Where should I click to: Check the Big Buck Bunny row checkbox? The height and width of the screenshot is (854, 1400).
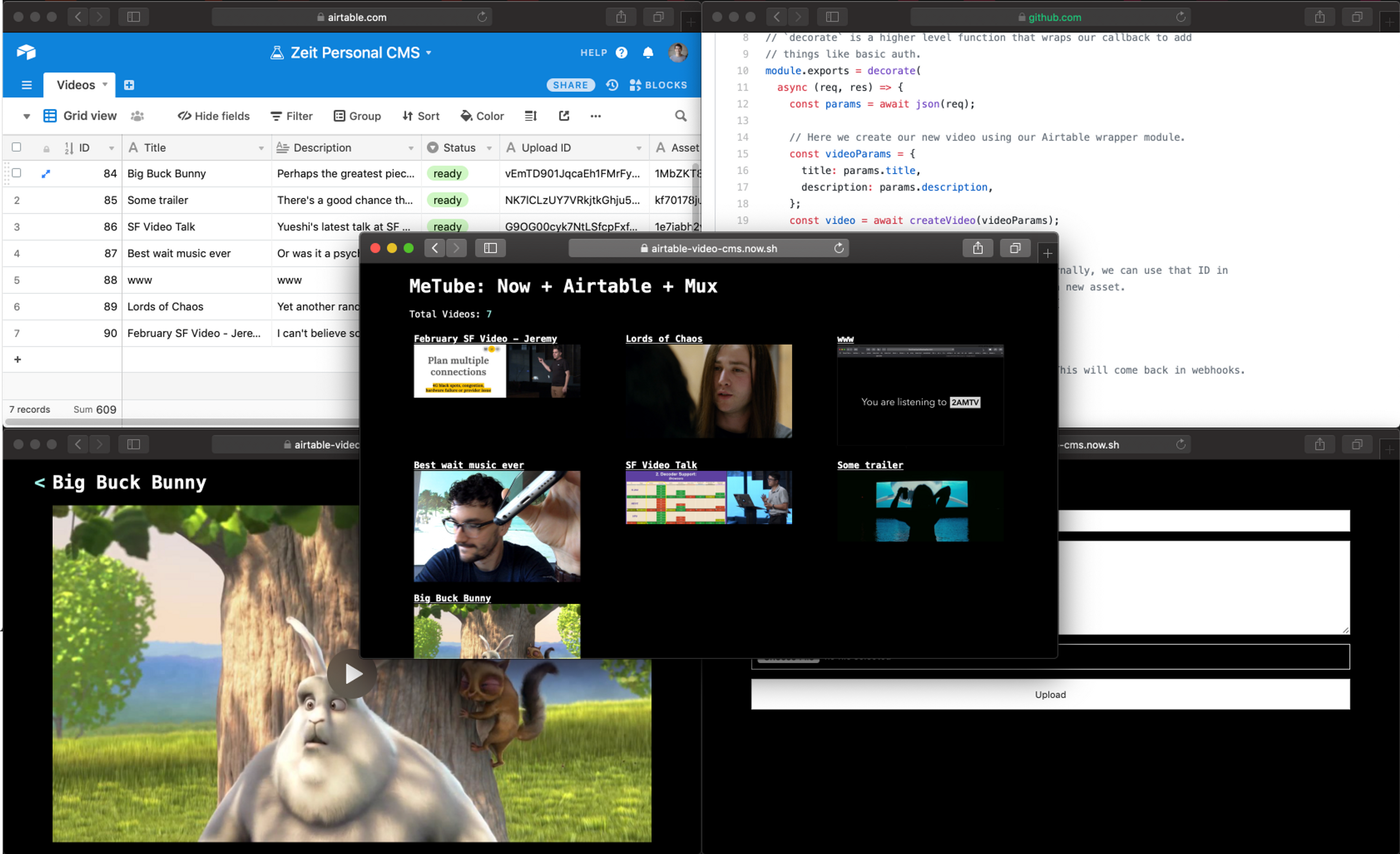point(16,173)
